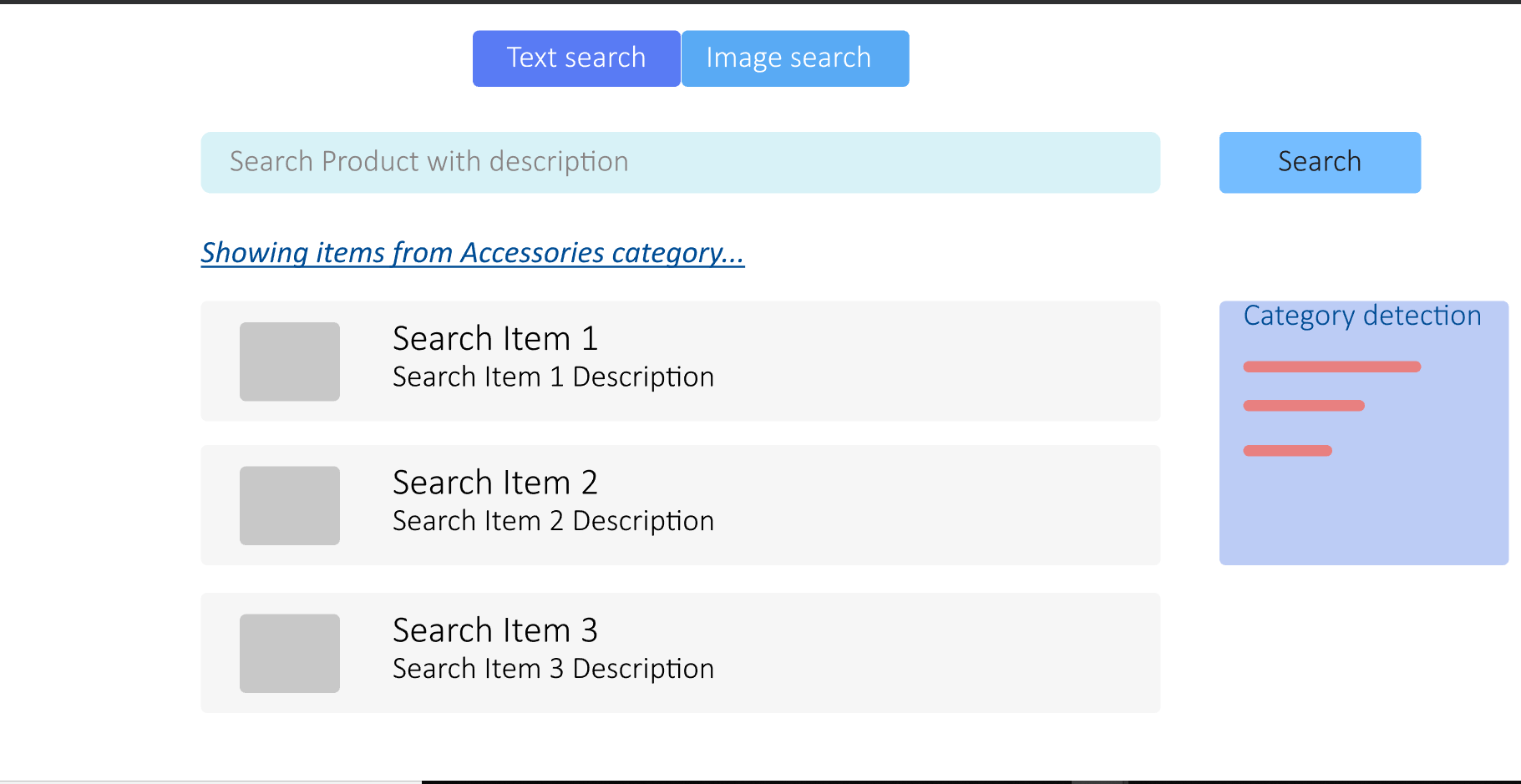Select the longest red category bar

(x=1332, y=367)
